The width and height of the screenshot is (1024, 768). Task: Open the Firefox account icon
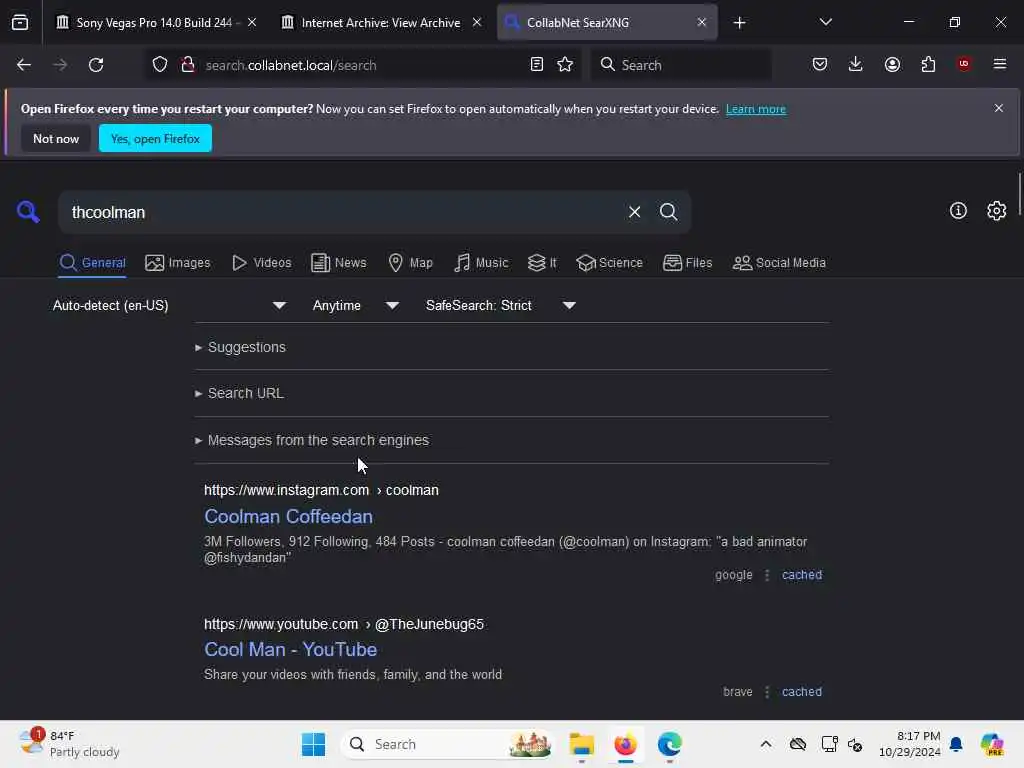click(892, 65)
